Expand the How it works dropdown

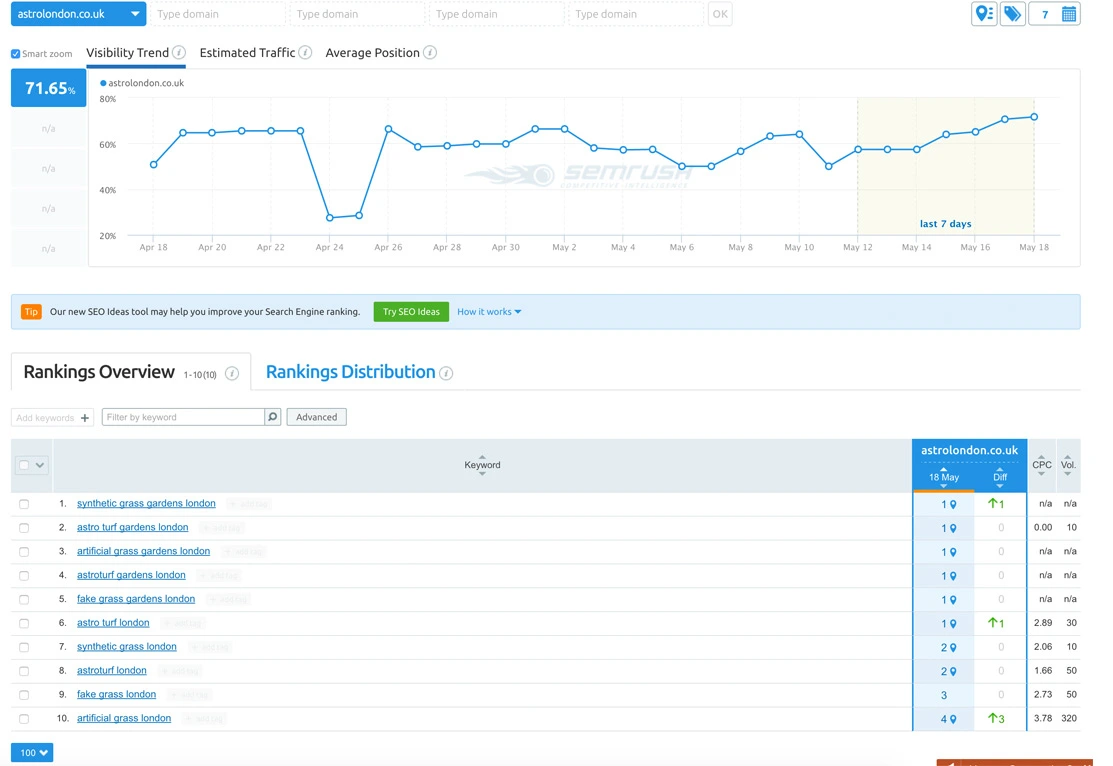489,312
